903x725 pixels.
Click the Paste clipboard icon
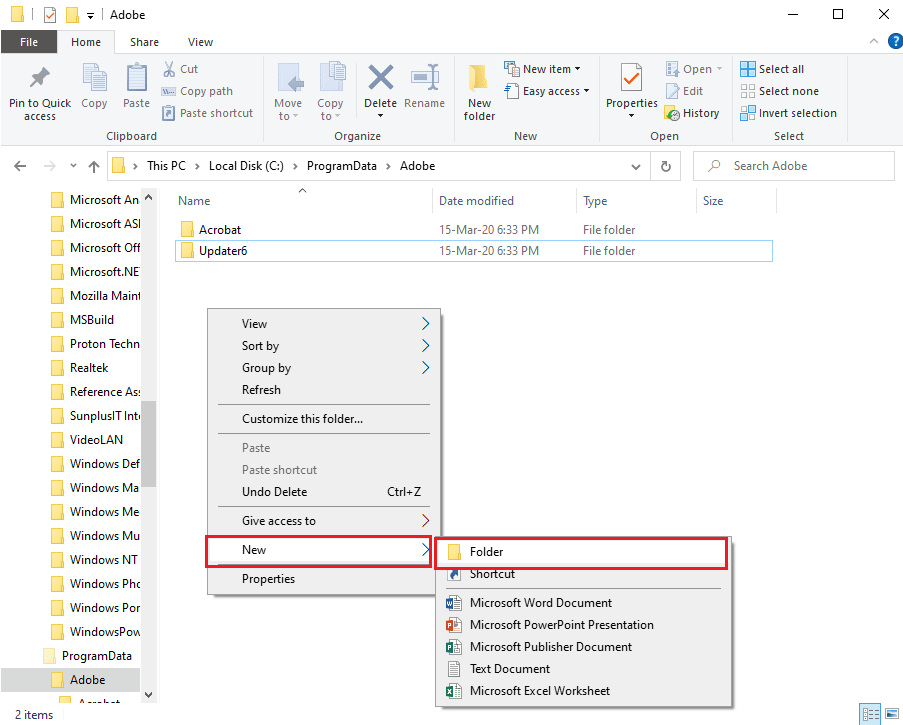pos(136,78)
